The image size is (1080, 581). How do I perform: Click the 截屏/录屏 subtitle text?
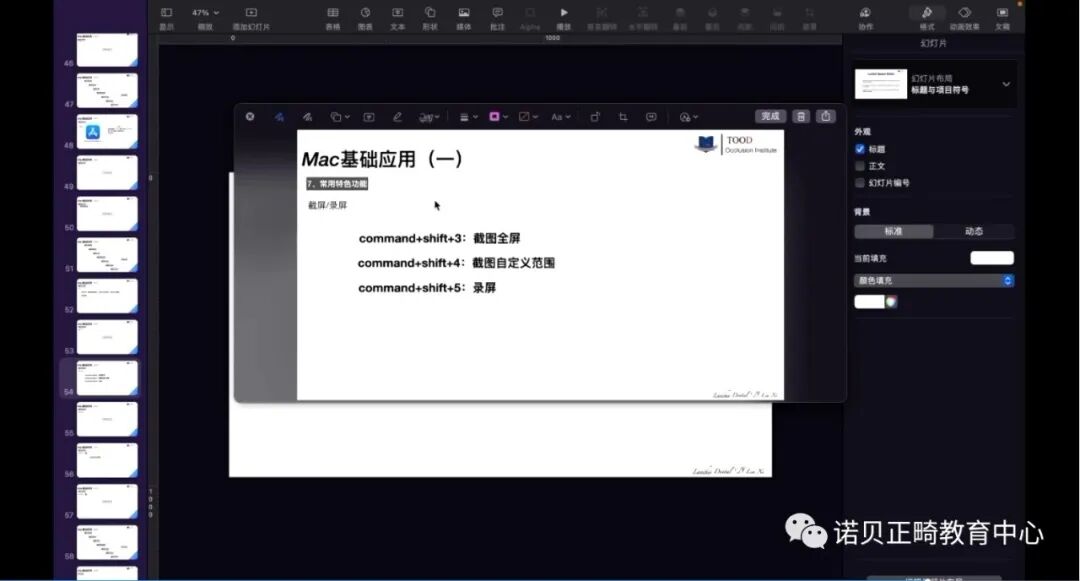[327, 205]
